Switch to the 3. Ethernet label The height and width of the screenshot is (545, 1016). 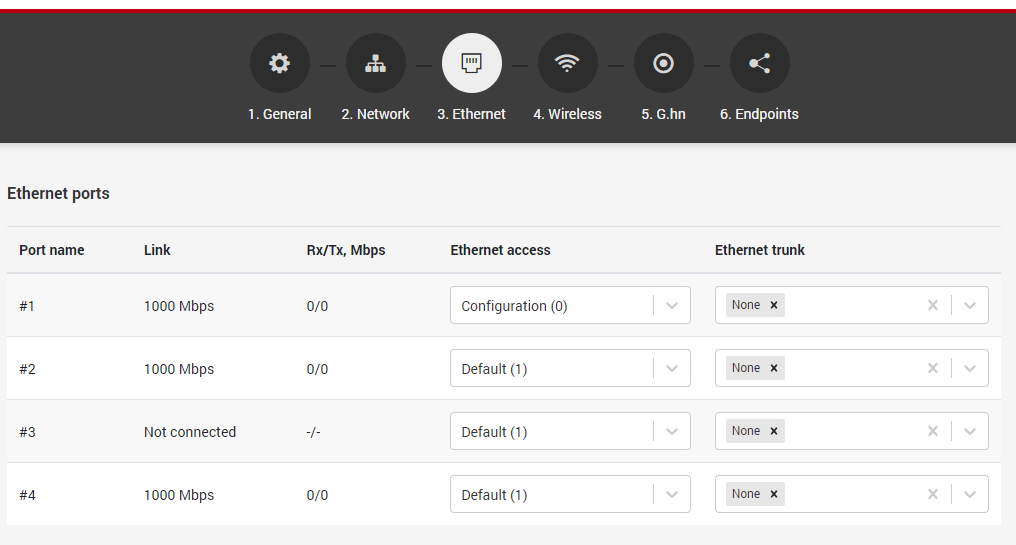point(472,114)
